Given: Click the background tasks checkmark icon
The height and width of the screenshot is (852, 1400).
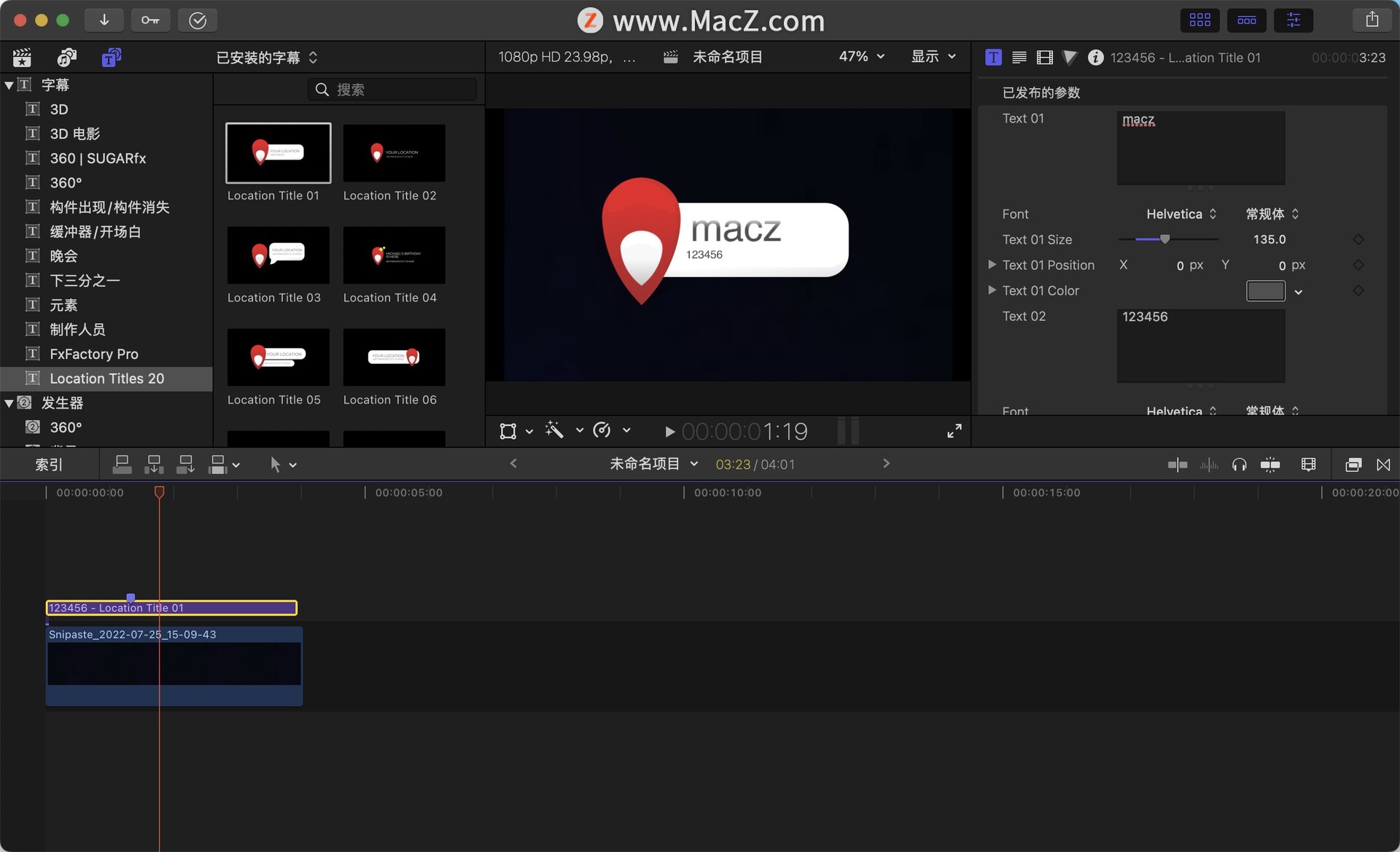Looking at the screenshot, I should click(198, 20).
